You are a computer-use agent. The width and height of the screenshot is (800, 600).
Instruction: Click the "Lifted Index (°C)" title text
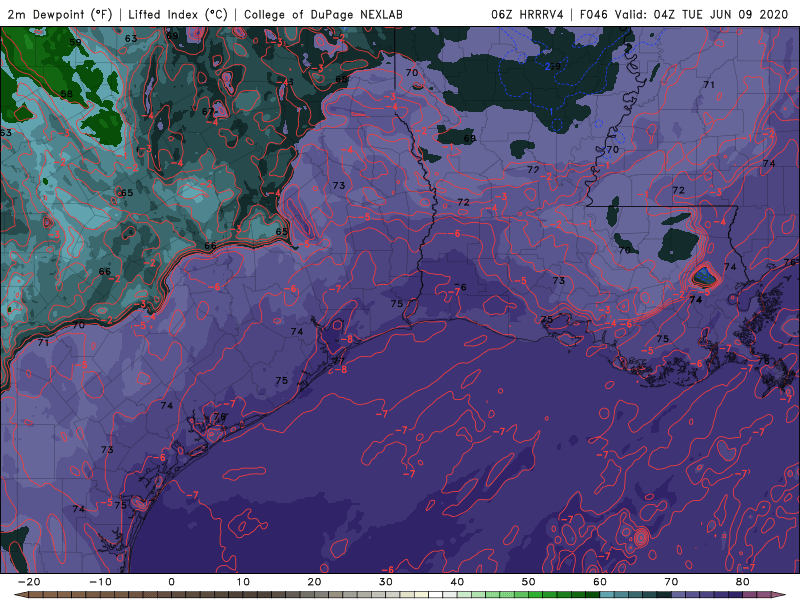(178, 14)
